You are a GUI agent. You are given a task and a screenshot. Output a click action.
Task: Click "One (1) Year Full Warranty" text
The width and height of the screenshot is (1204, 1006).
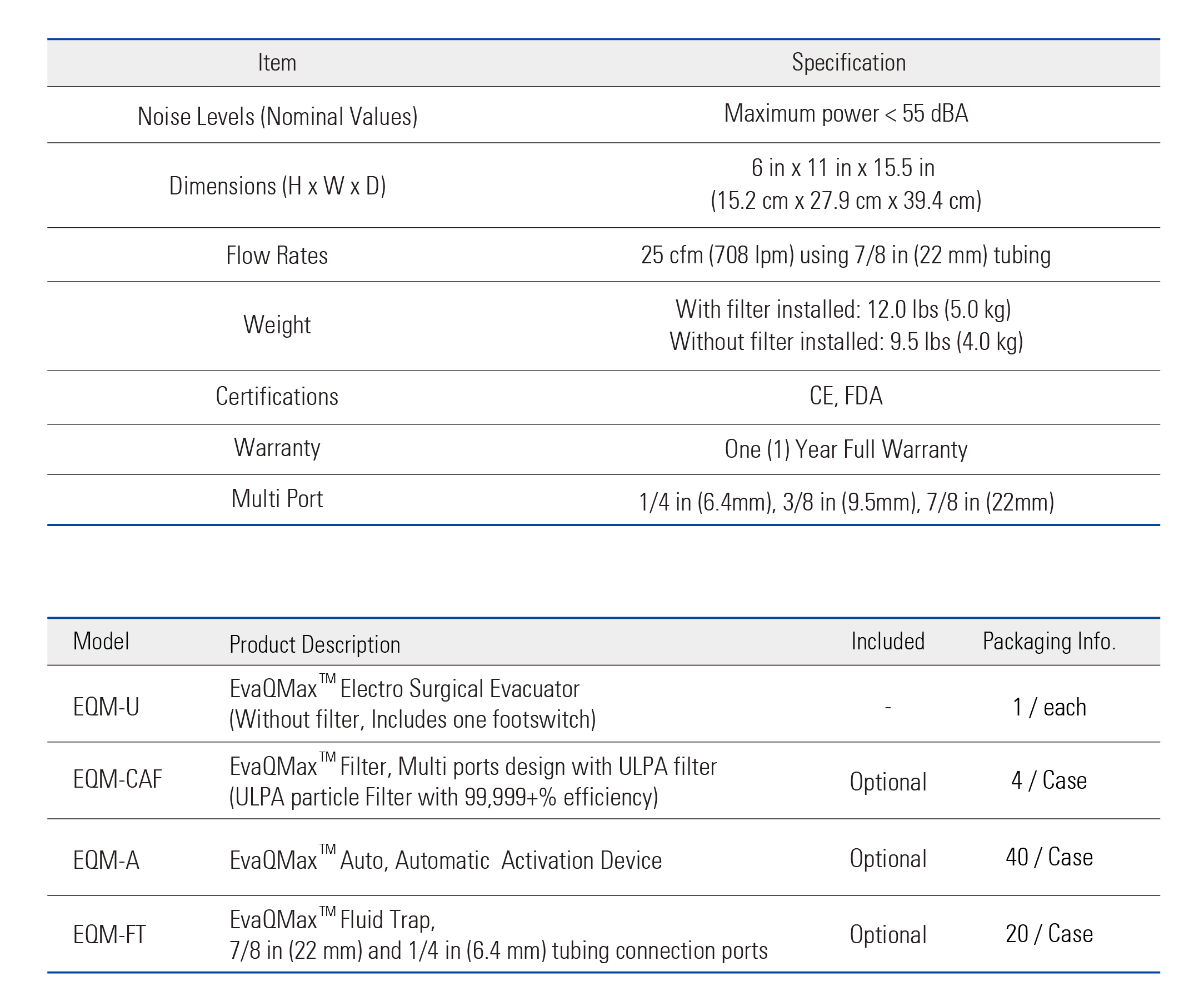[846, 449]
